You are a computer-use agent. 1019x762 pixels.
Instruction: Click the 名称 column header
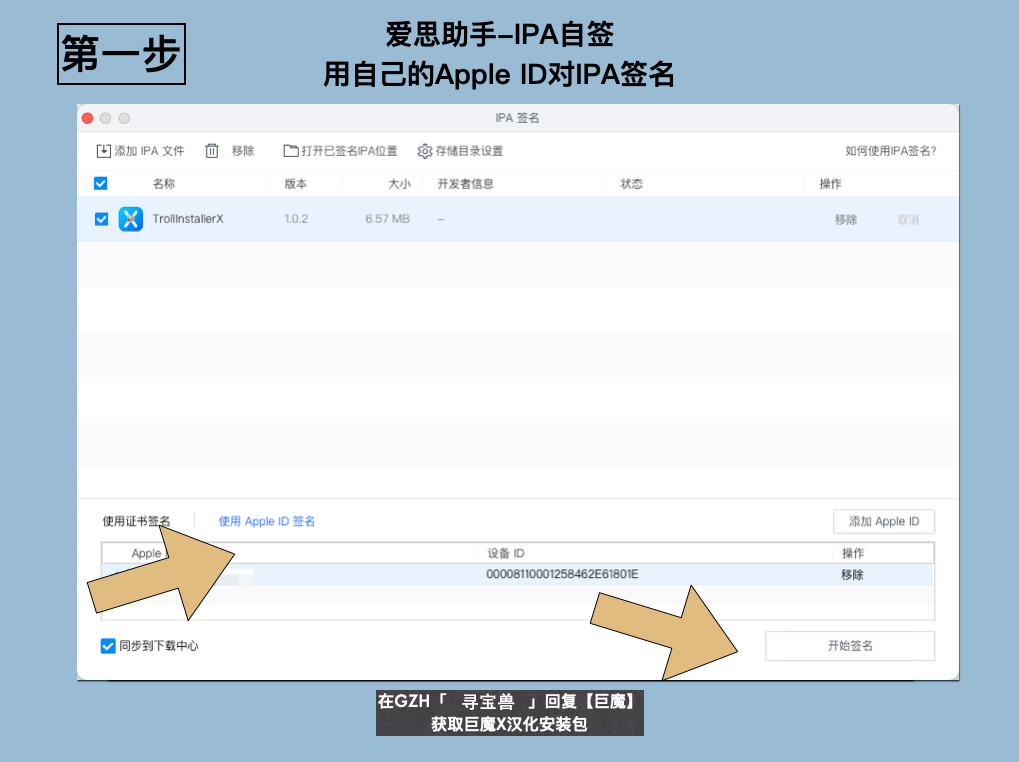tap(164, 184)
